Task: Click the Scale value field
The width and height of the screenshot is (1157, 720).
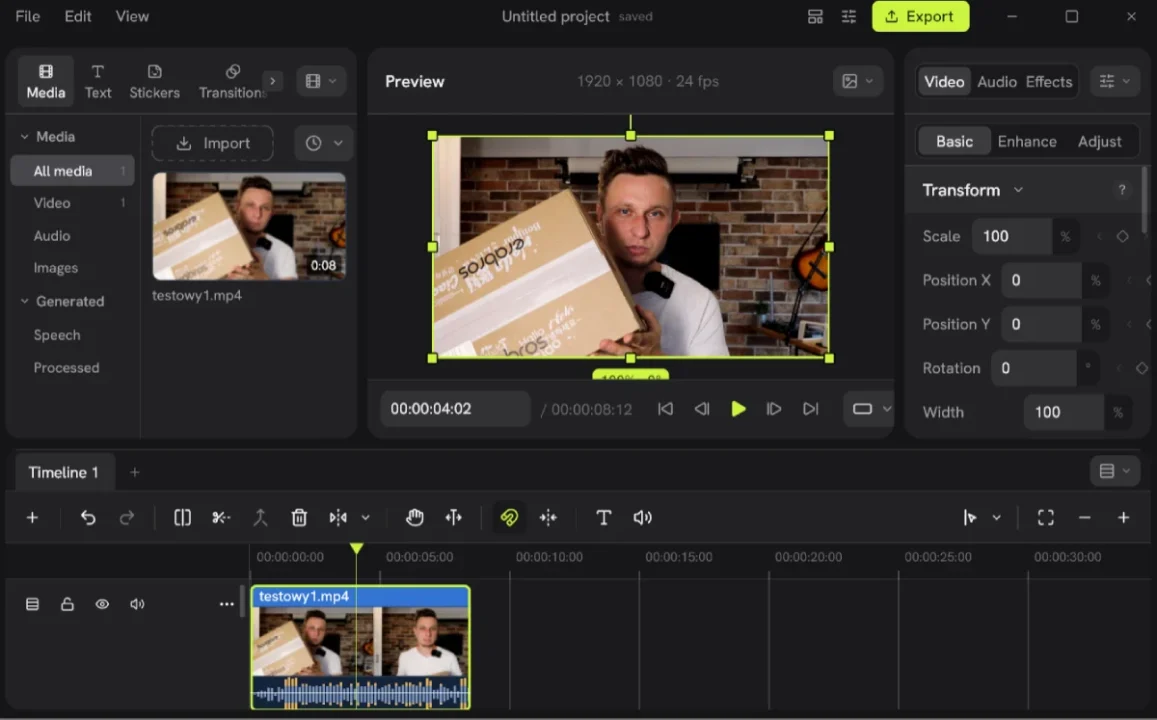Action: click(x=1012, y=236)
